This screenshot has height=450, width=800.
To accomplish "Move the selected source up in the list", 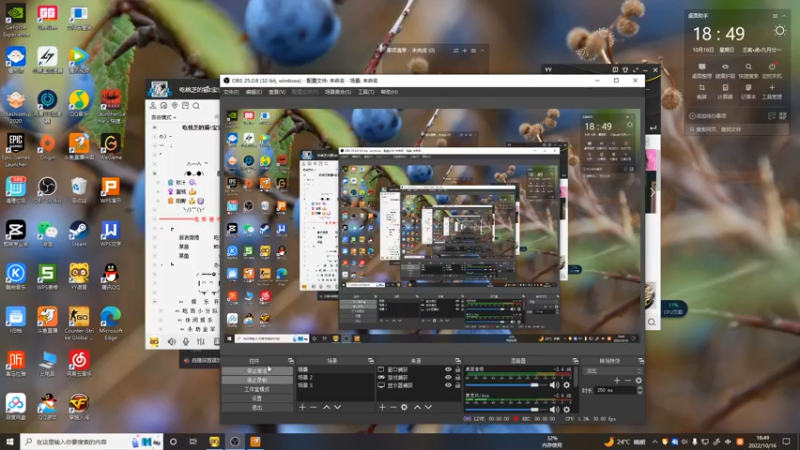I will pyautogui.click(x=417, y=407).
